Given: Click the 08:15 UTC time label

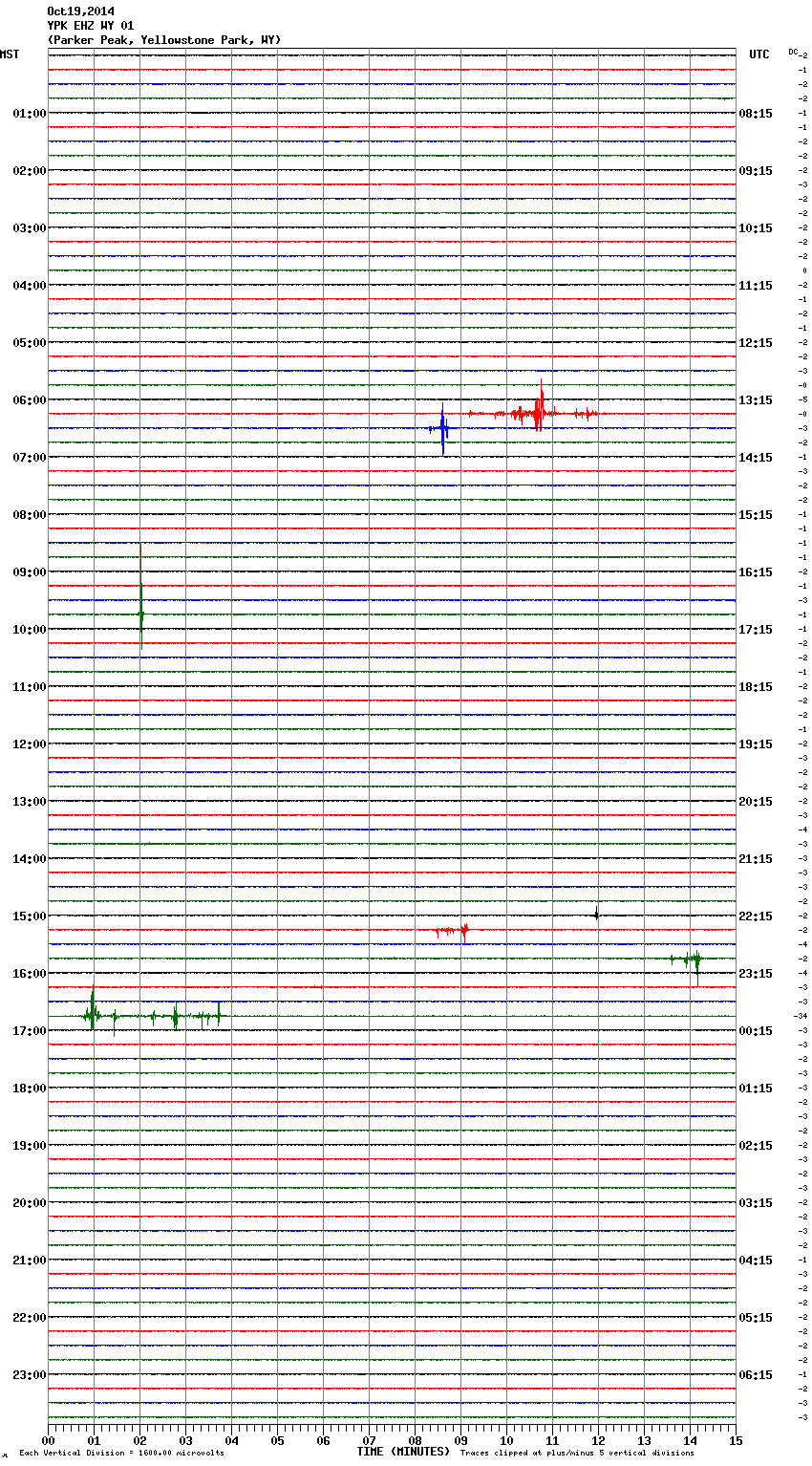Looking at the screenshot, I should [x=756, y=114].
